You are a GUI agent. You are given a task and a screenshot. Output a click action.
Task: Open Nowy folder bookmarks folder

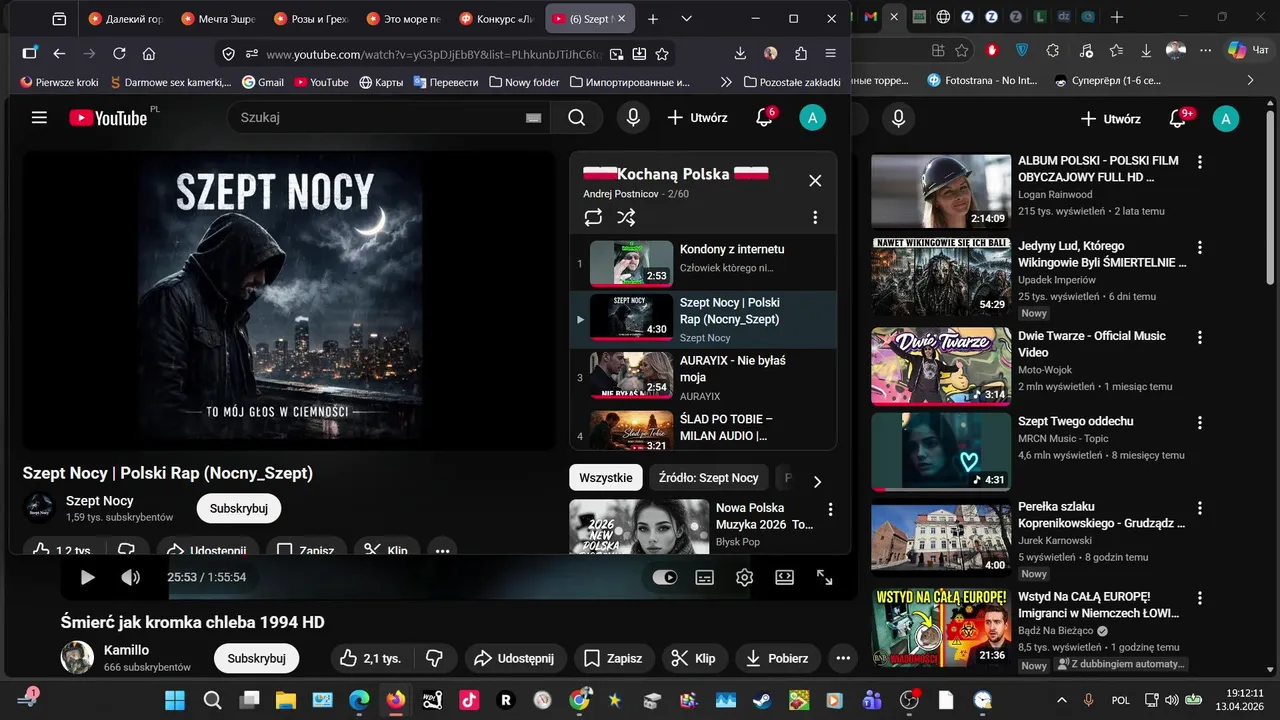[523, 82]
